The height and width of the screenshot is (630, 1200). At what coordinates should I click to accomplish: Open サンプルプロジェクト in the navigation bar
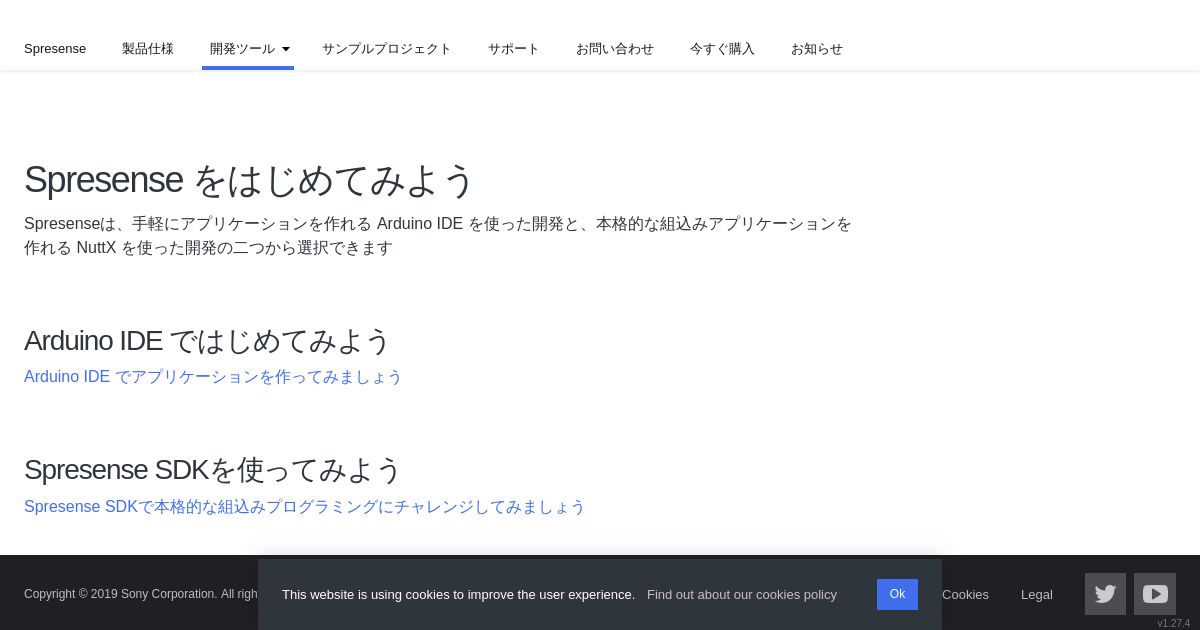point(387,49)
